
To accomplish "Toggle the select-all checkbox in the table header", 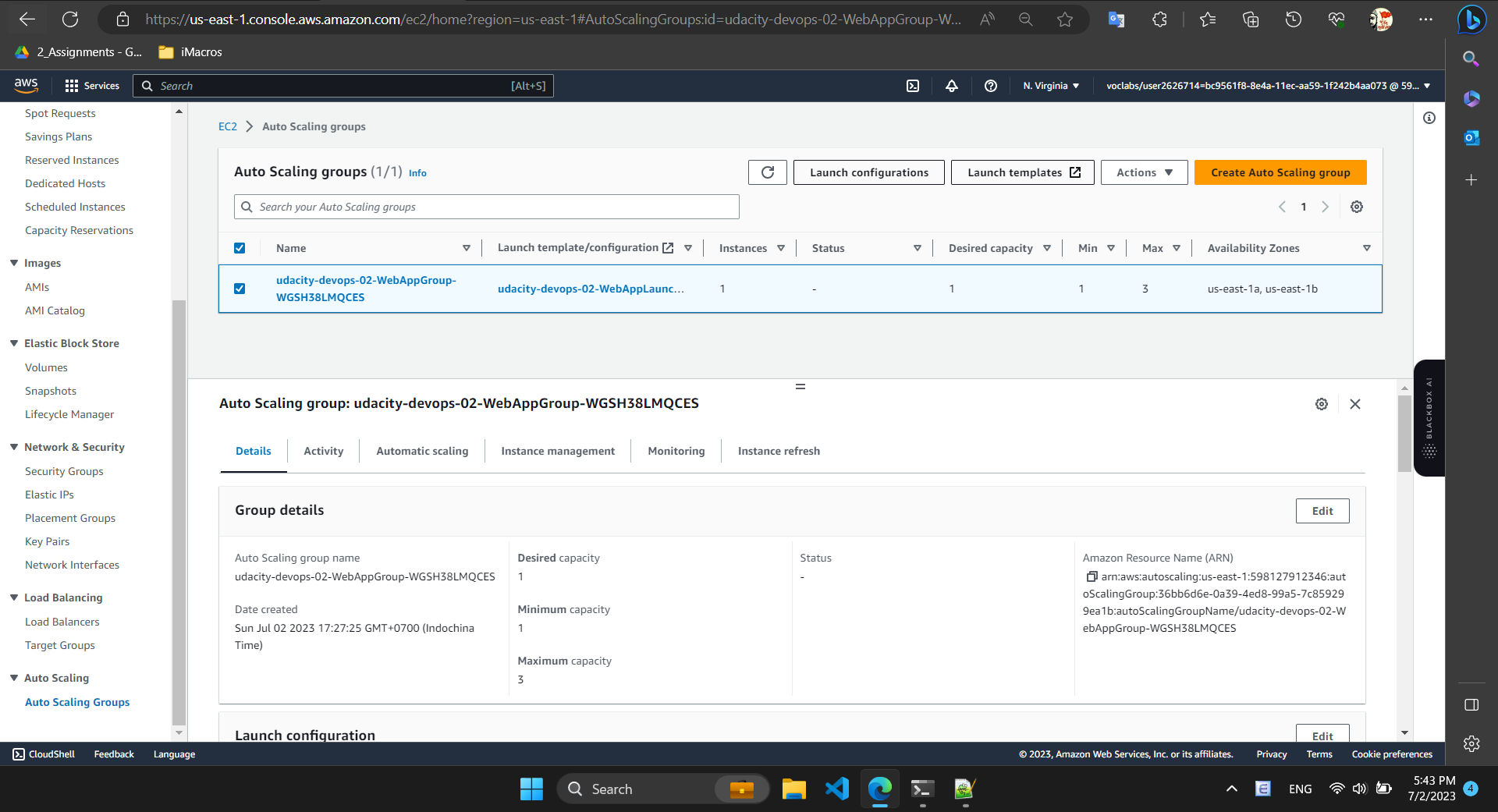I will click(240, 248).
